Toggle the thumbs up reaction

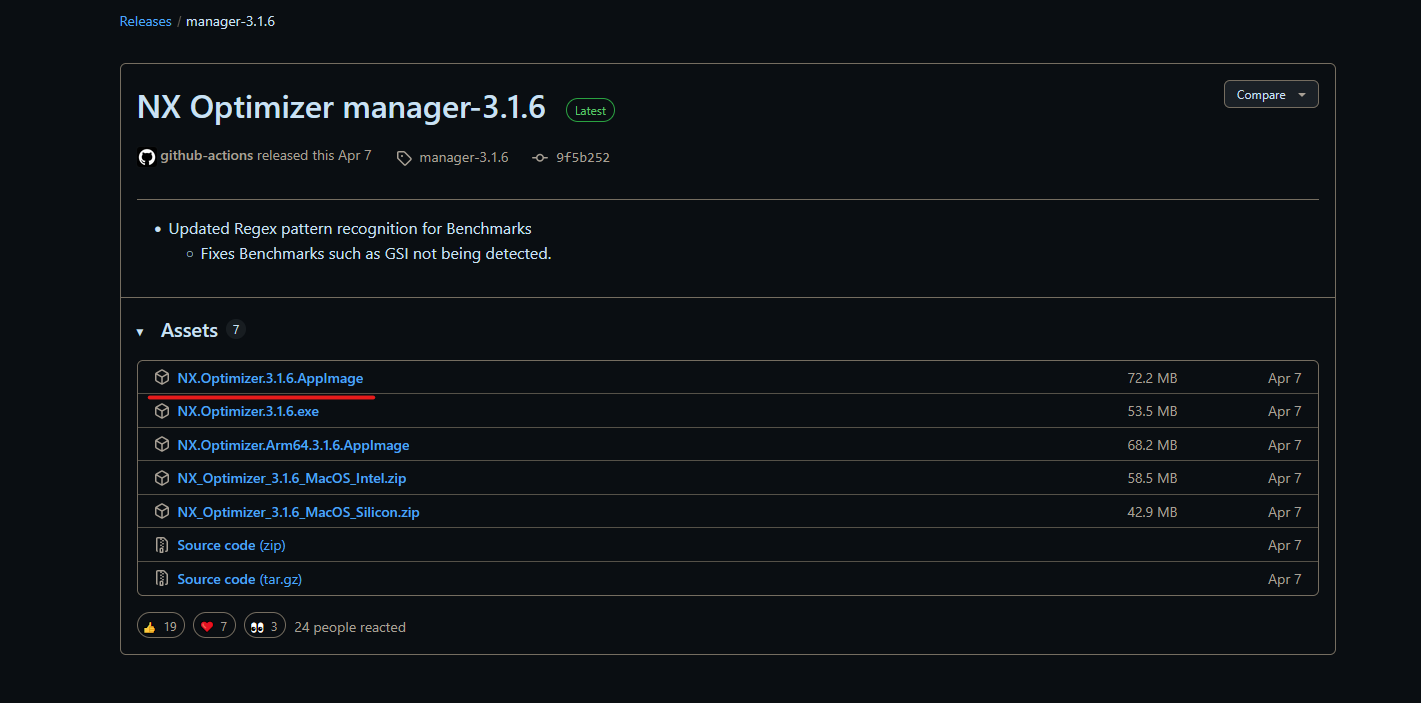(x=161, y=627)
